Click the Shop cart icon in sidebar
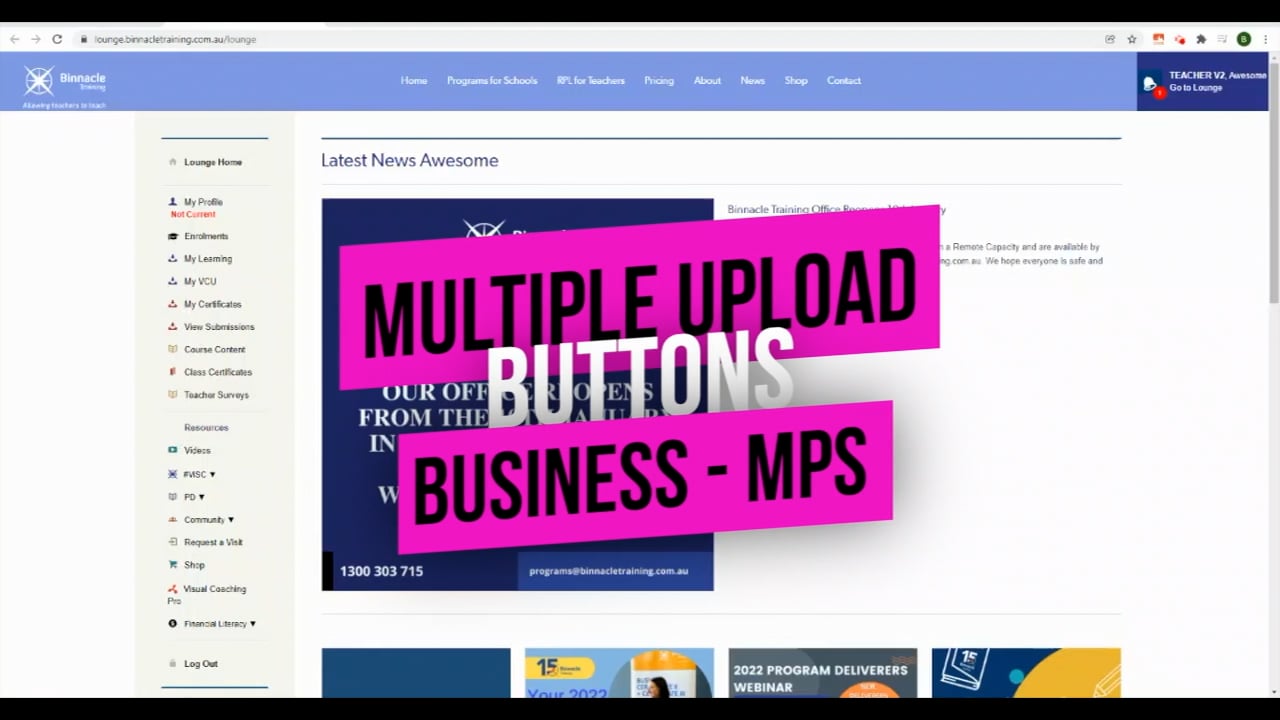 pyautogui.click(x=173, y=565)
